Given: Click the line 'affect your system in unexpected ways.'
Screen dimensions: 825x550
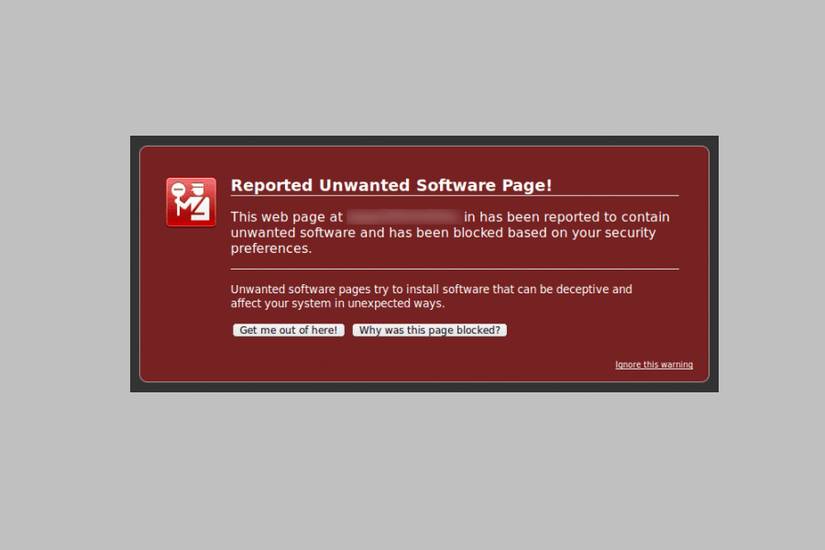Looking at the screenshot, I should coord(337,304).
